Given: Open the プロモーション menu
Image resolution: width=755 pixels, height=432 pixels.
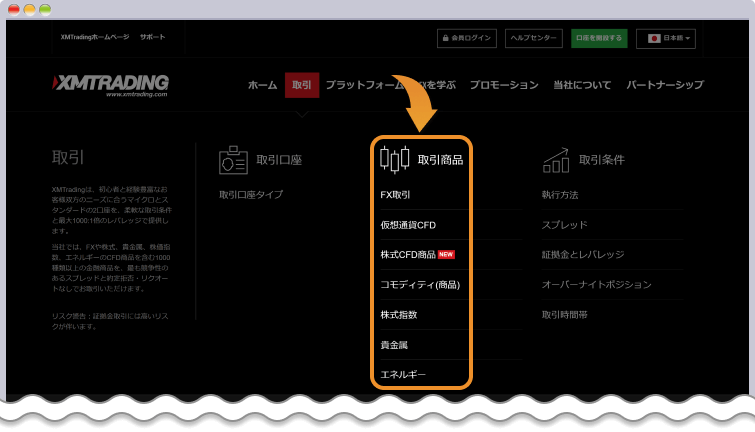Looking at the screenshot, I should click(504, 85).
